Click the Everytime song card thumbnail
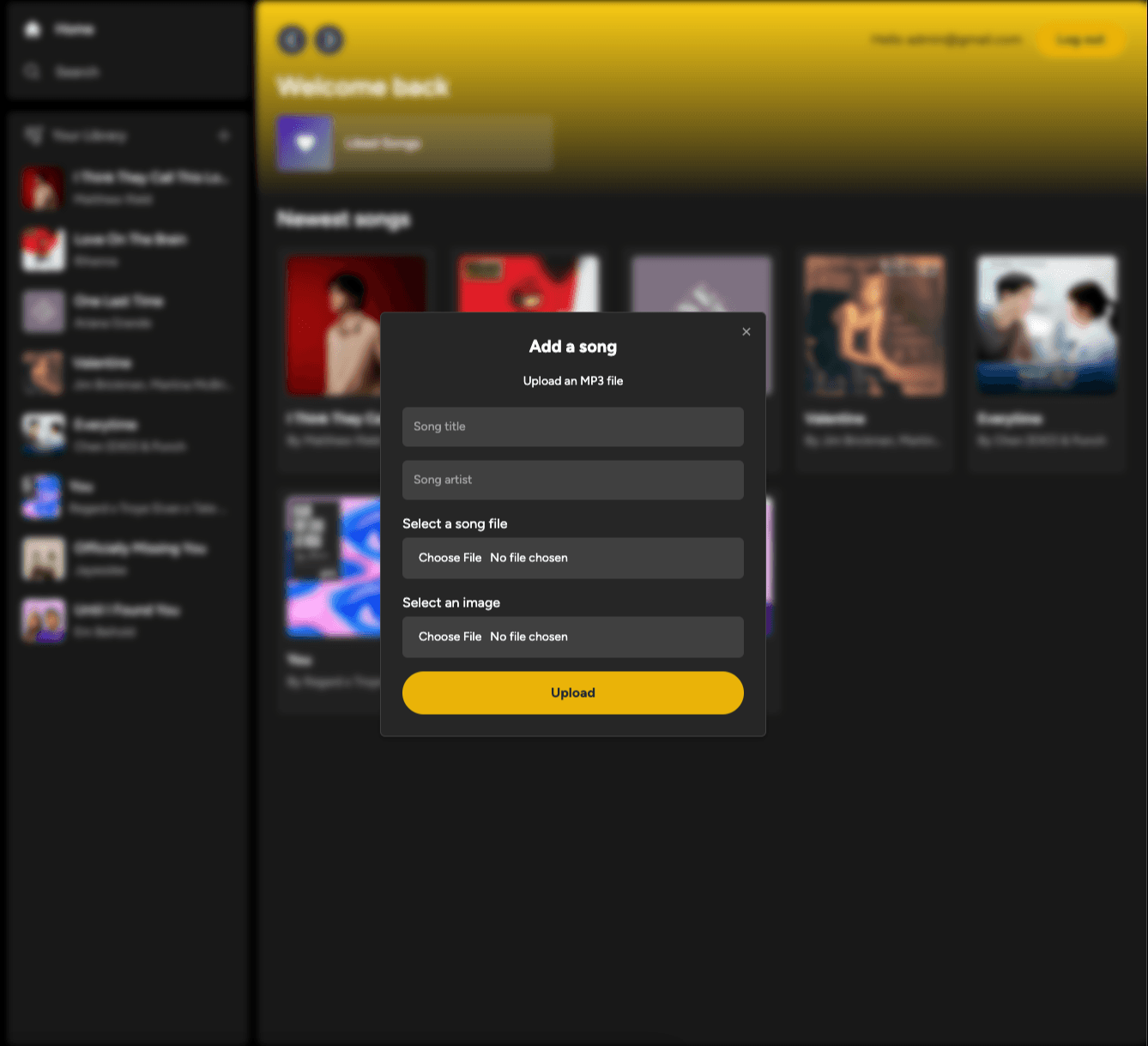Viewport: 1148px width, 1046px height. point(1046,326)
